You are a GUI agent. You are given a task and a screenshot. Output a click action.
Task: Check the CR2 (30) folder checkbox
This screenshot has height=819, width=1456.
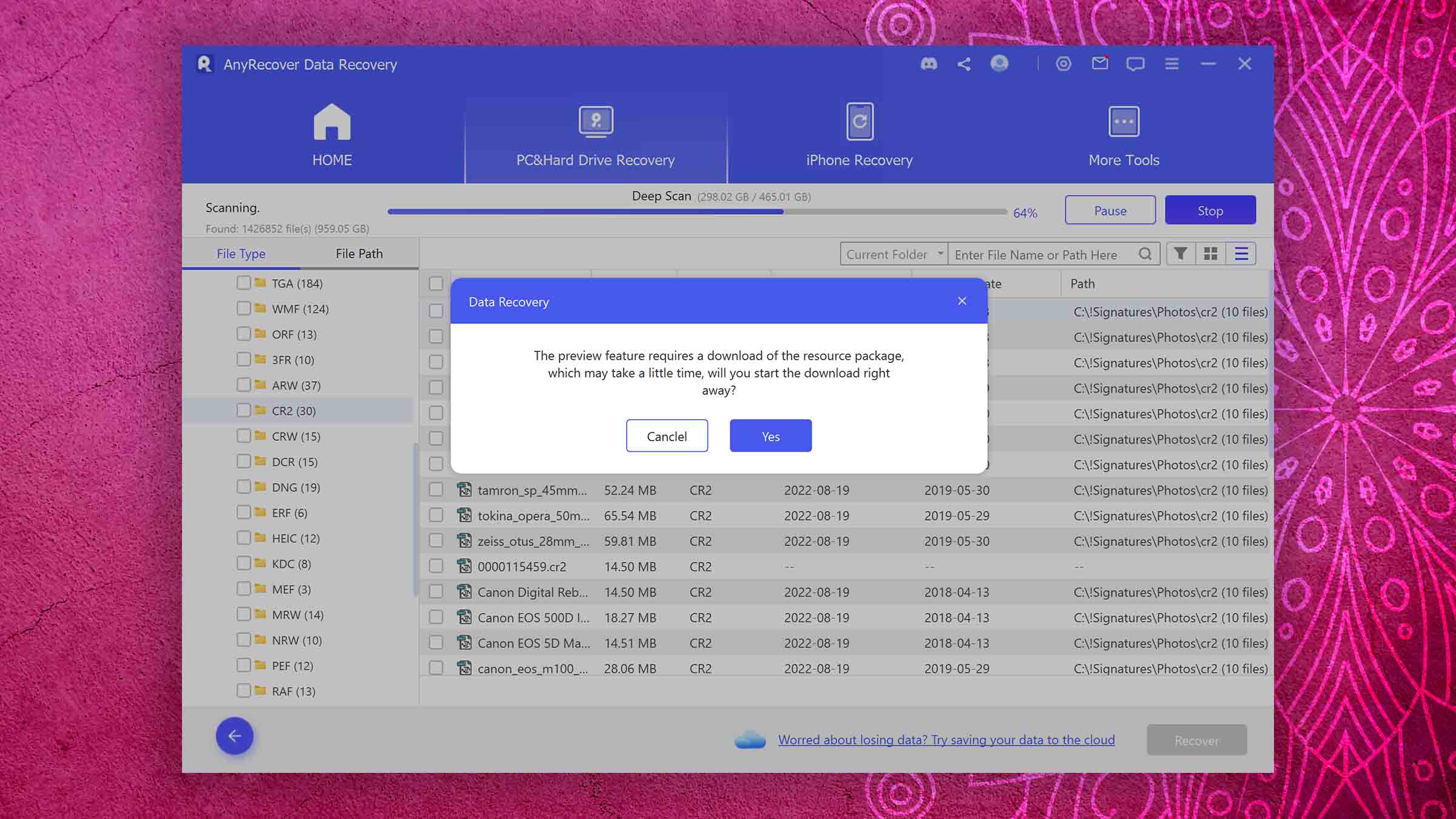pyautogui.click(x=243, y=410)
